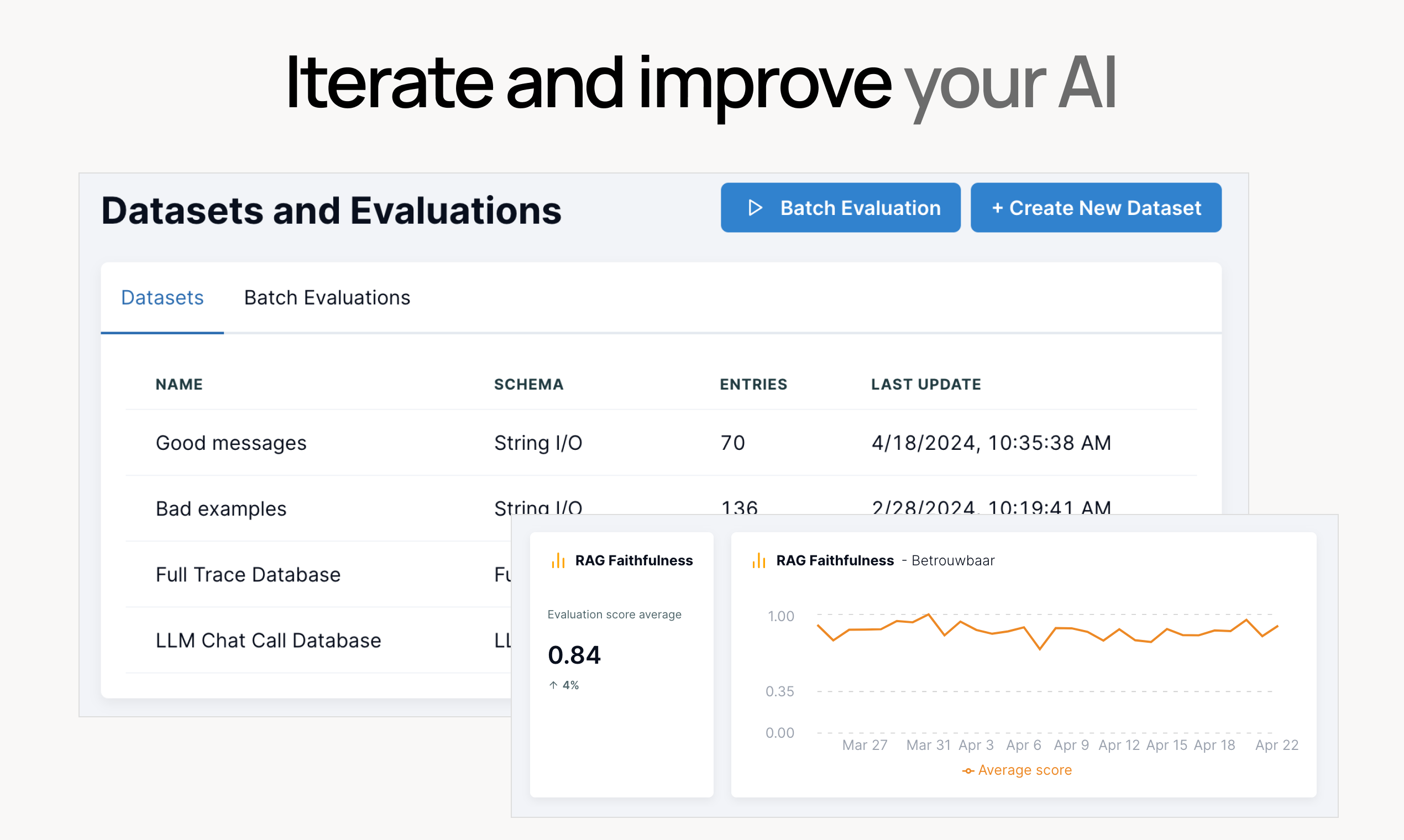Click the Average score legend marker
The width and height of the screenshot is (1404, 840).
[968, 771]
